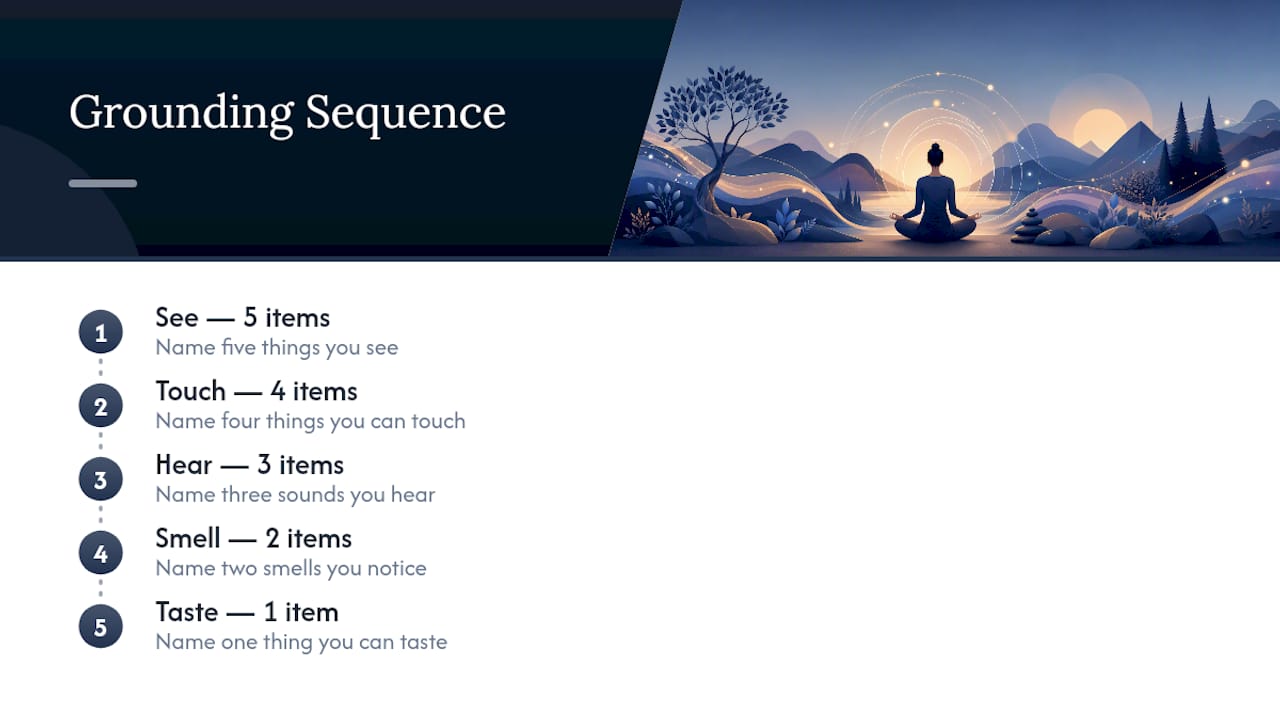Click the number 3 step circle
Image resolution: width=1280 pixels, height=720 pixels.
(x=101, y=479)
